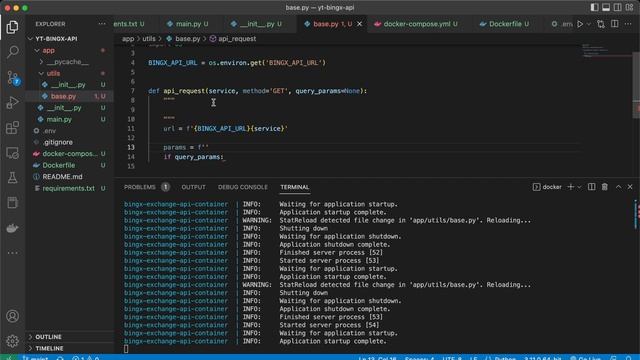This screenshot has width=640, height=360.
Task: Show the DEBUG CONSOLE panel tab
Action: [243, 187]
